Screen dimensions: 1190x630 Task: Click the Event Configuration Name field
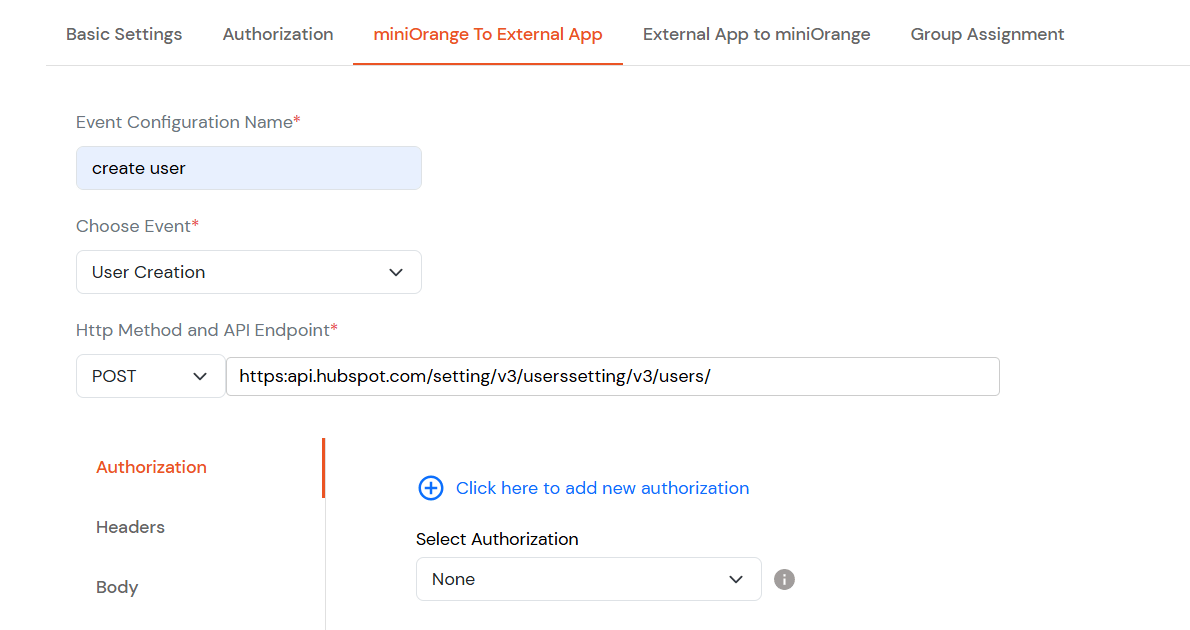click(x=249, y=168)
